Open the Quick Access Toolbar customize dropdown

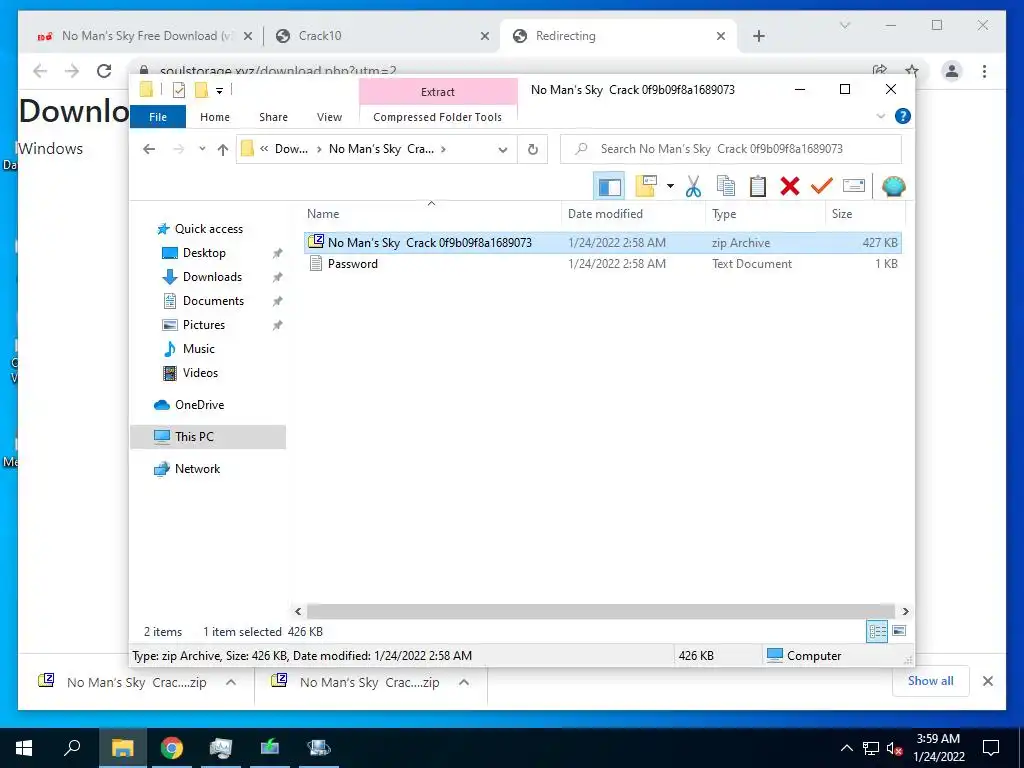[219, 90]
